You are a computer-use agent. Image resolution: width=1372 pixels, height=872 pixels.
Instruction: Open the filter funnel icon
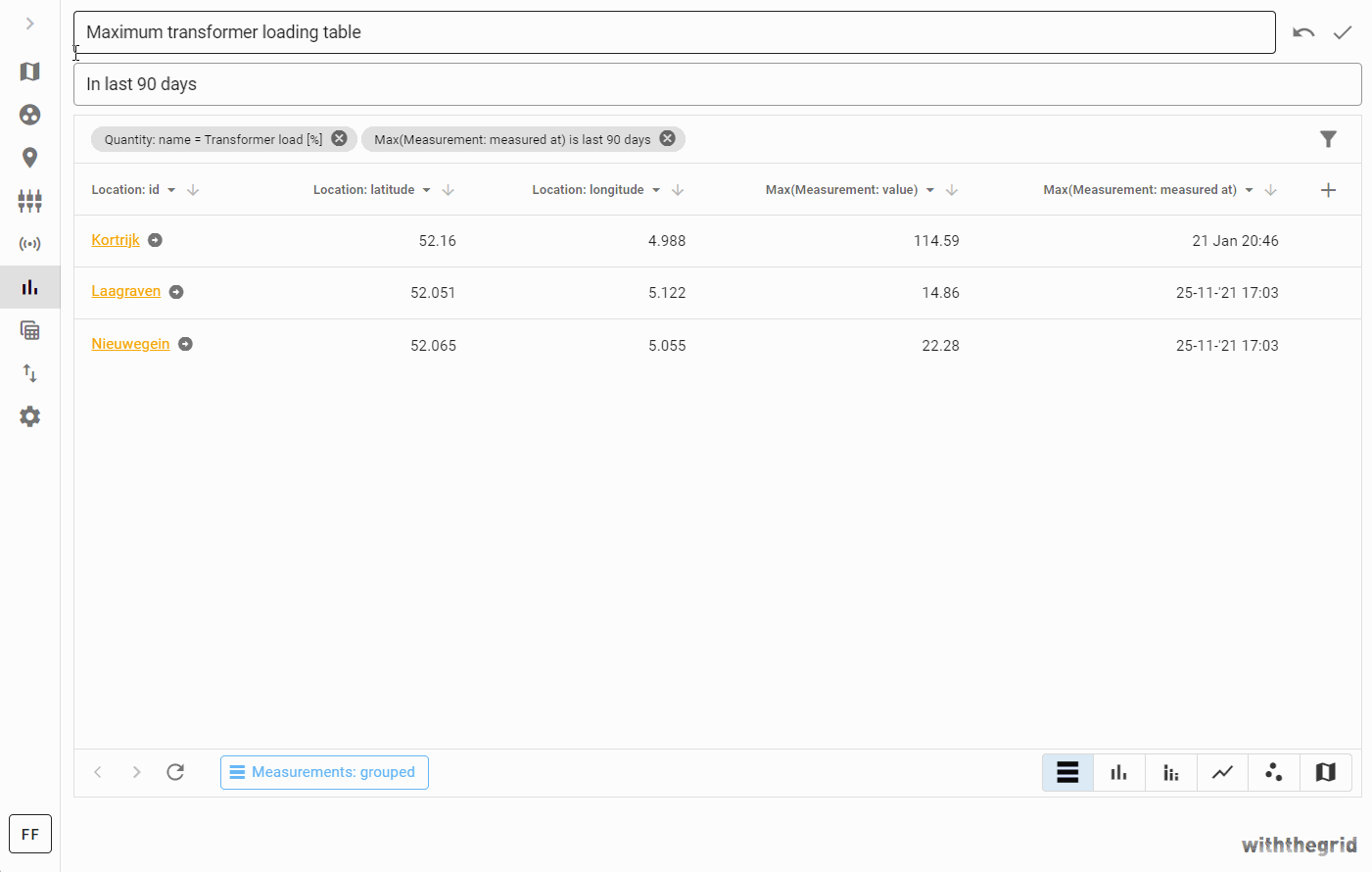[x=1328, y=139]
